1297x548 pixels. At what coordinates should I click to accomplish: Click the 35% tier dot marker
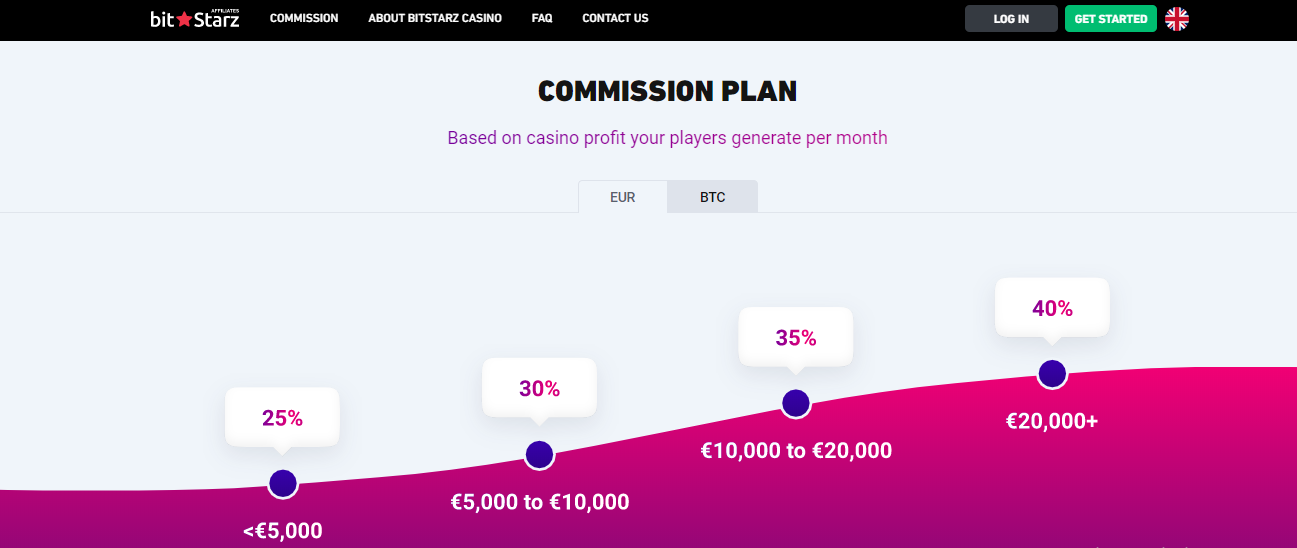(796, 404)
